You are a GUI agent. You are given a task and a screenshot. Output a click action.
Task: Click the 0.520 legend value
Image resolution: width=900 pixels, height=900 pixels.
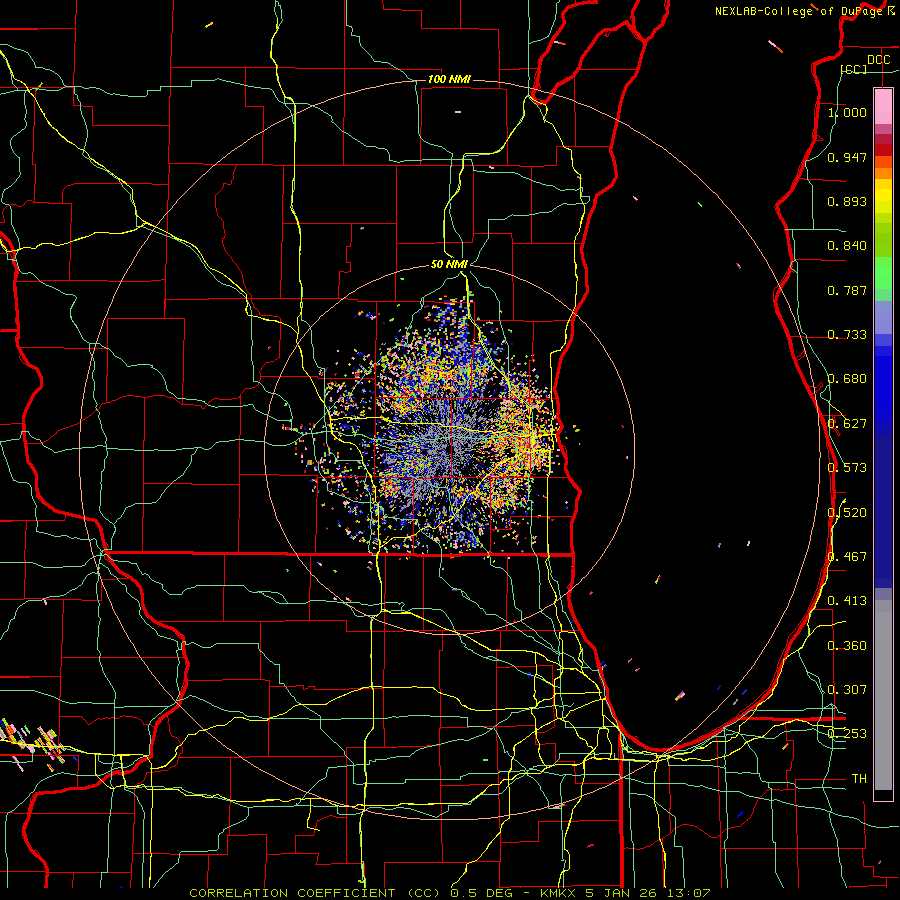pos(847,513)
